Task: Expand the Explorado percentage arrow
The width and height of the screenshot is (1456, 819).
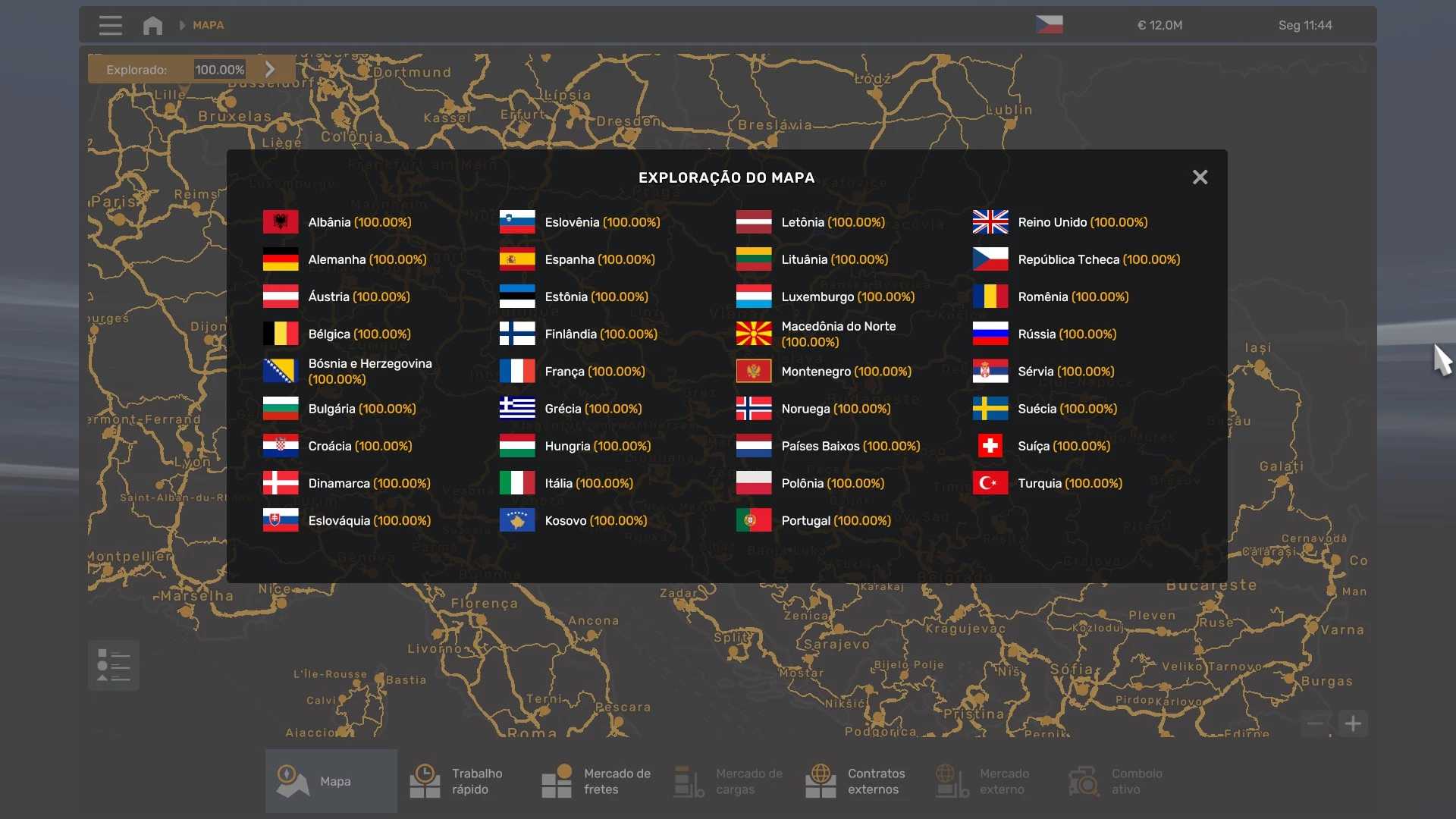Action: 270,69
